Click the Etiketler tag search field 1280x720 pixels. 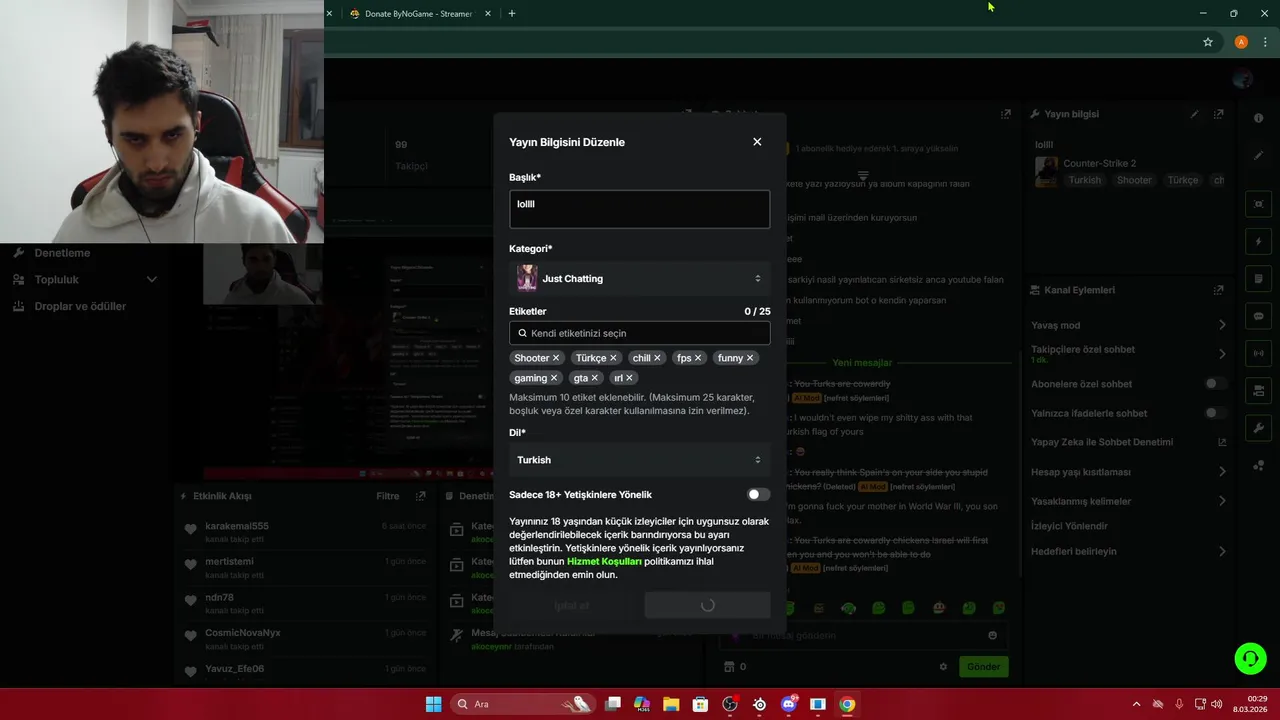pos(639,333)
